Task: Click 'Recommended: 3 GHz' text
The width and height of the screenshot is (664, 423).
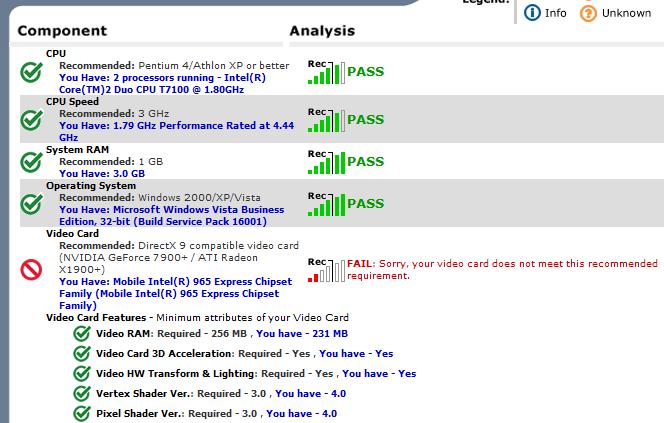Action: pos(114,114)
